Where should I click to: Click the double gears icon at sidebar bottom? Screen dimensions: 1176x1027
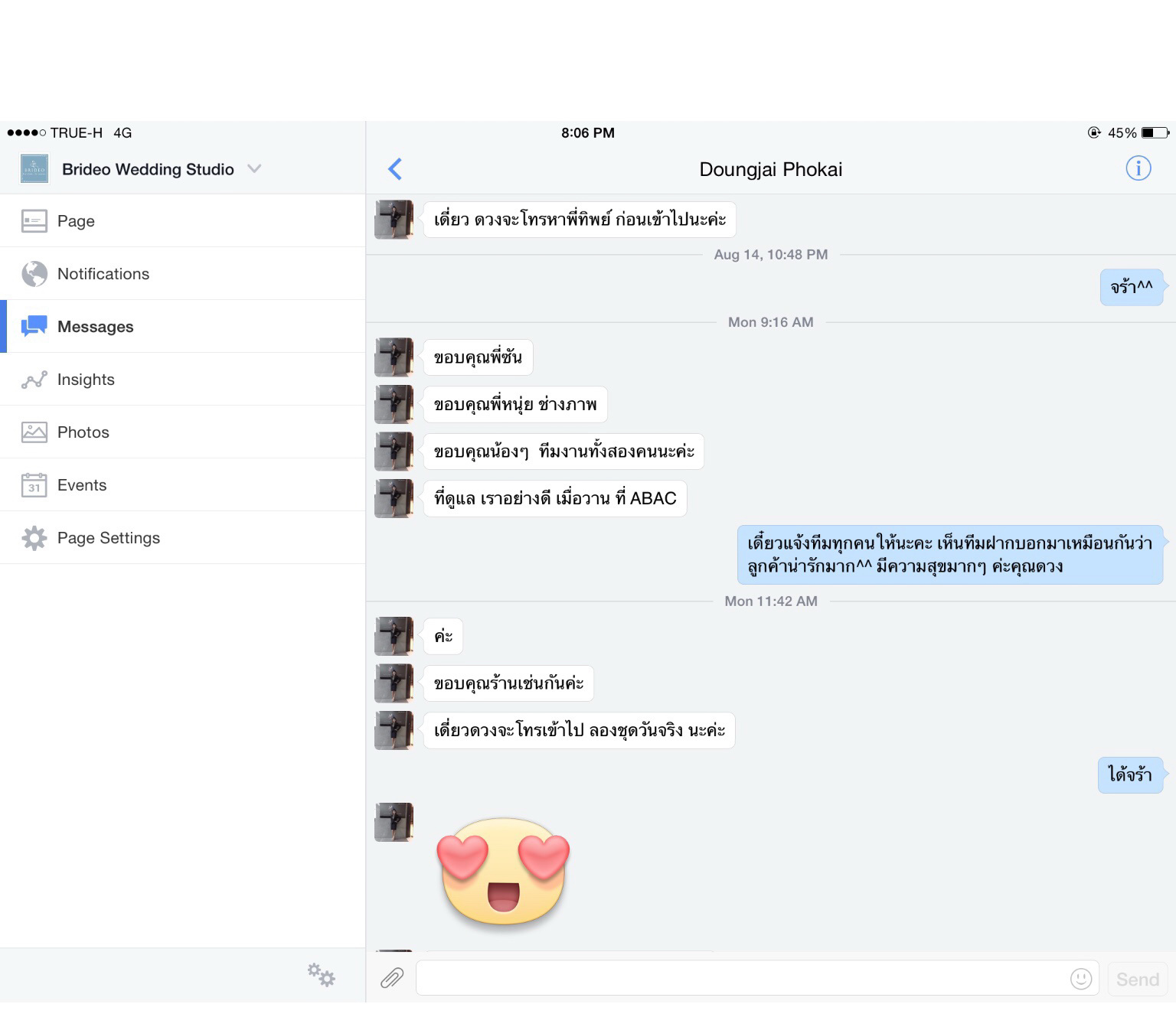pyautogui.click(x=322, y=975)
